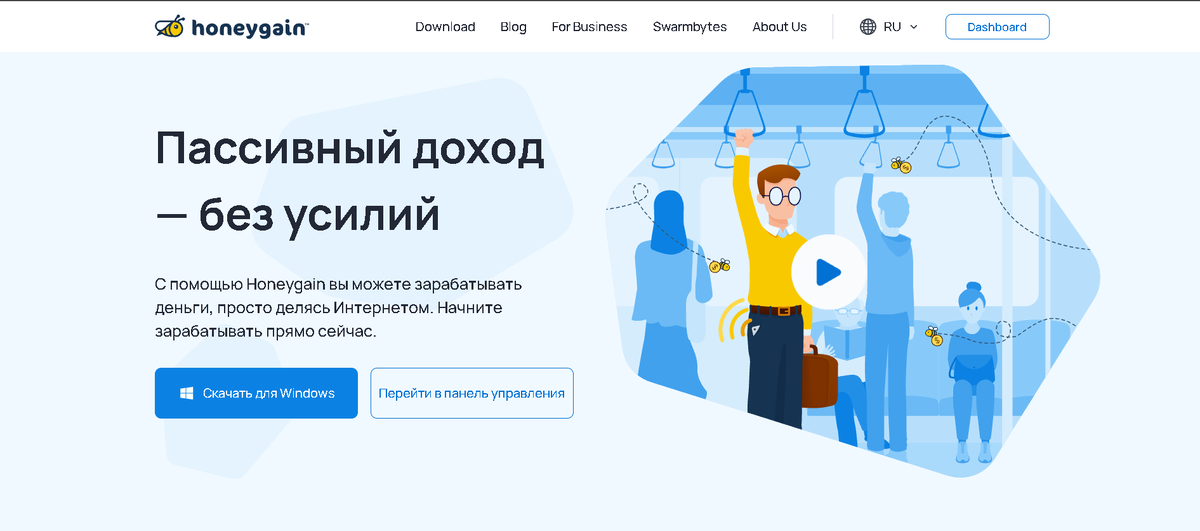Open the Swarmbytes page
The image size is (1200, 531).
(x=690, y=27)
